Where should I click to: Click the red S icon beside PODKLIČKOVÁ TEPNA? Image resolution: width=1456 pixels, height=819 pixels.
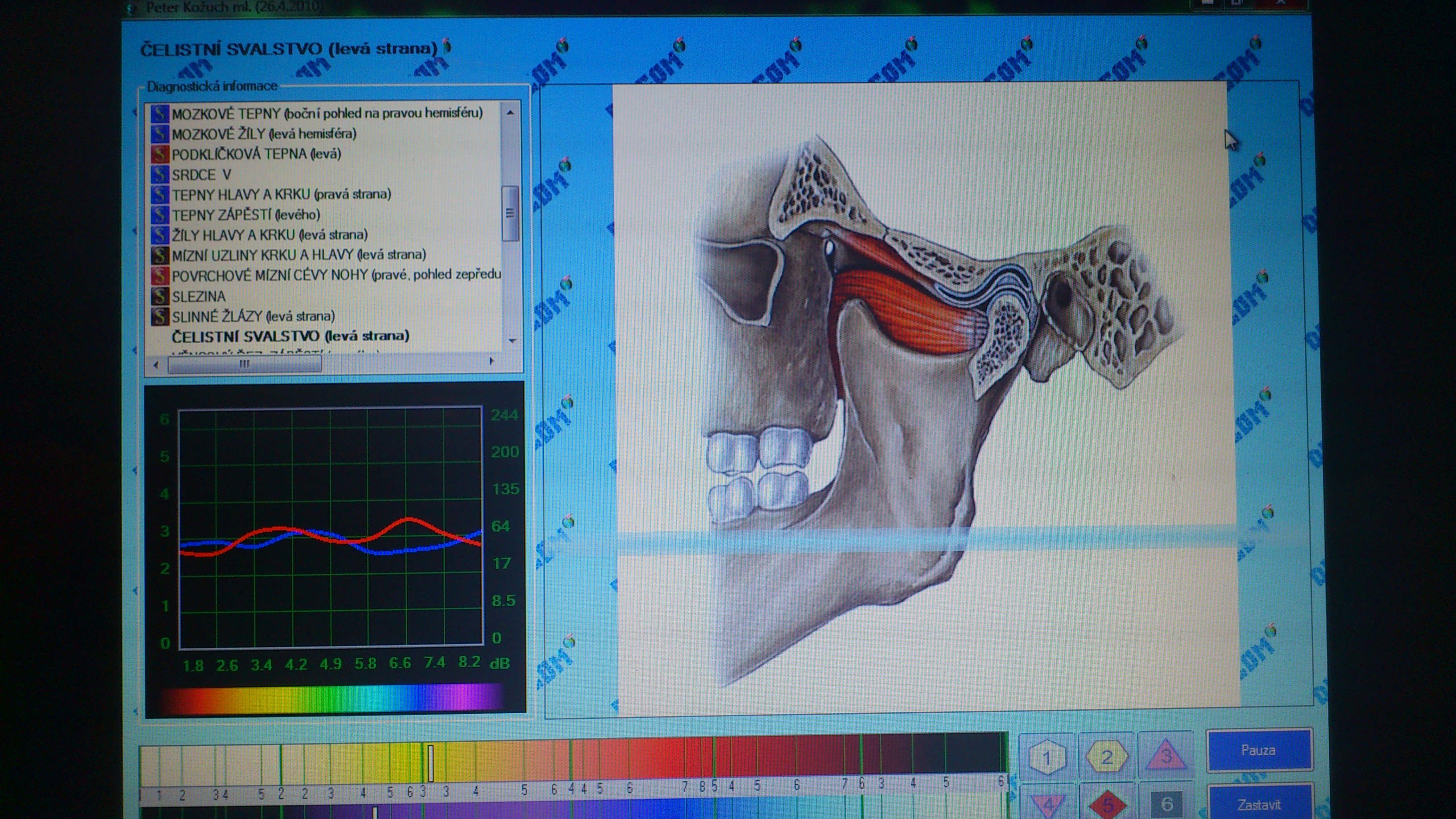[160, 154]
